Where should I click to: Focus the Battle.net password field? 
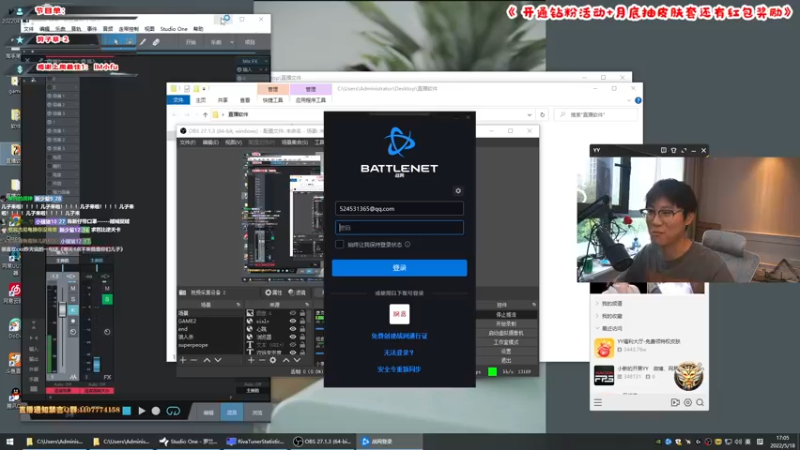click(x=399, y=228)
